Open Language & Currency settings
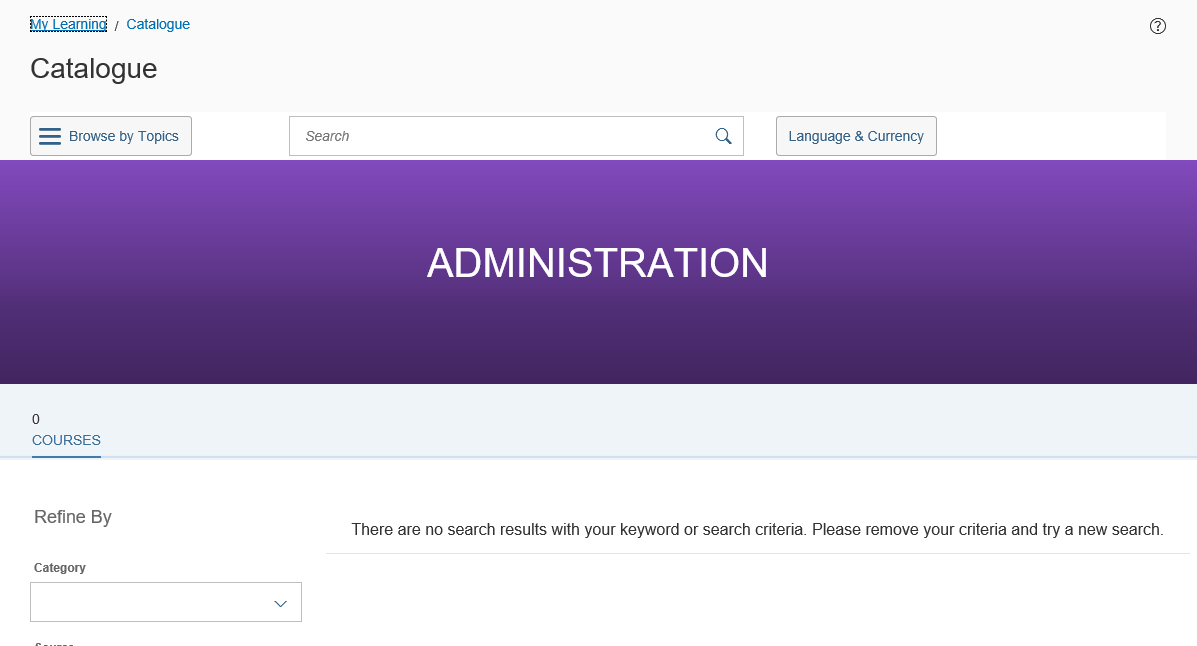 (856, 136)
